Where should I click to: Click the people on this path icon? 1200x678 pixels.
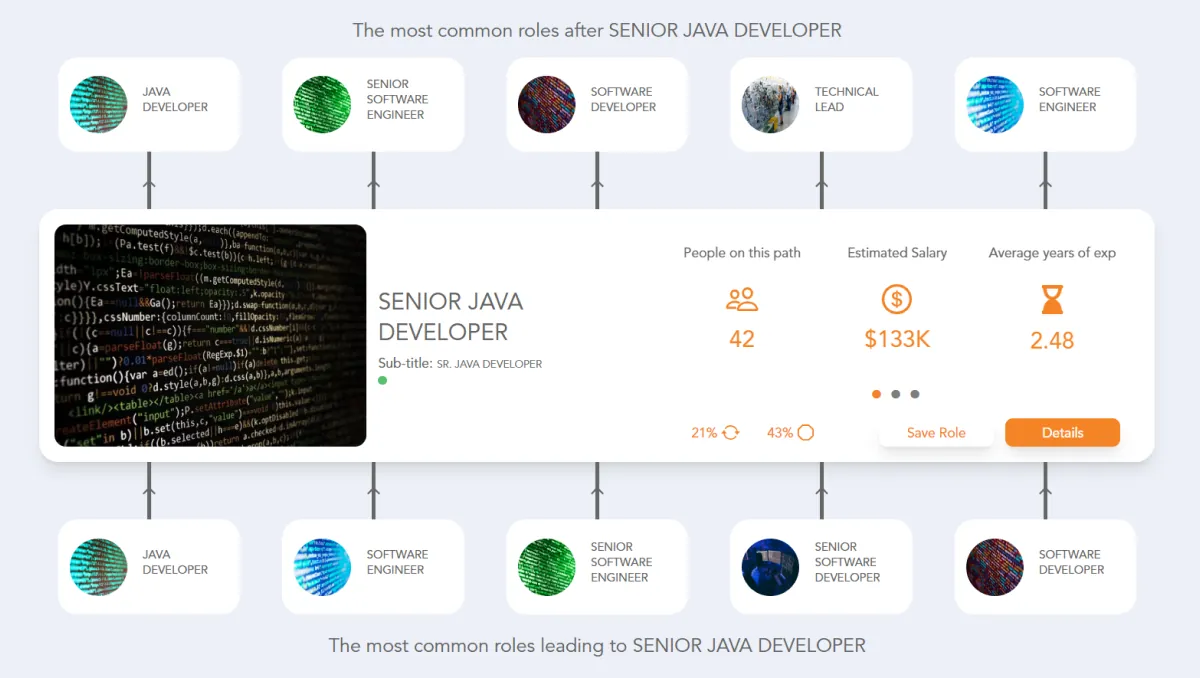pyautogui.click(x=742, y=299)
